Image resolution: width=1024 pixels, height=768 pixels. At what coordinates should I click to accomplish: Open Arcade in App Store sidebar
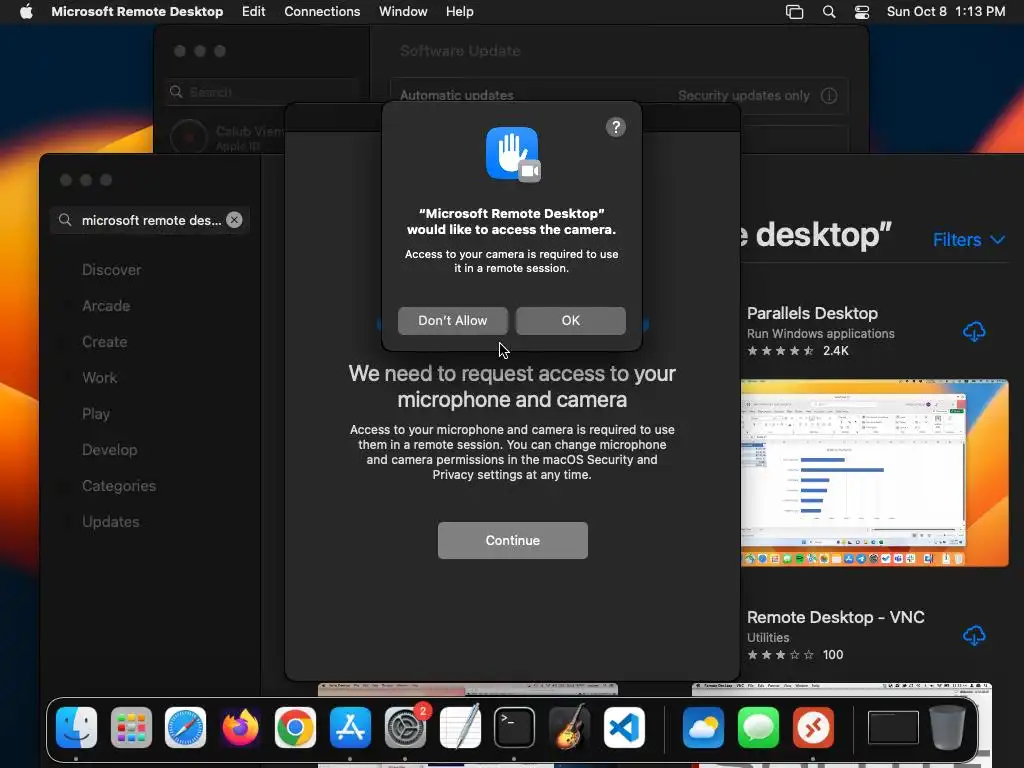(x=106, y=306)
